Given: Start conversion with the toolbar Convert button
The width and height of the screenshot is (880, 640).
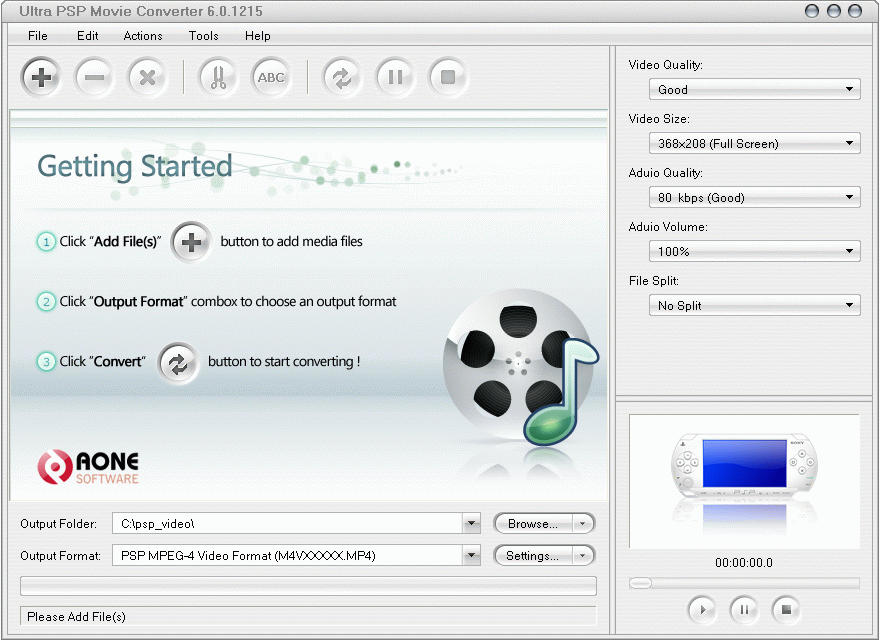Looking at the screenshot, I should click(342, 77).
